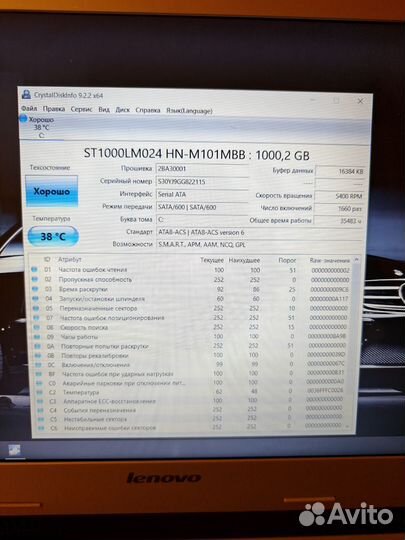
Task: Select the Нестабильные сектора attribute name
Action: click(x=95, y=419)
